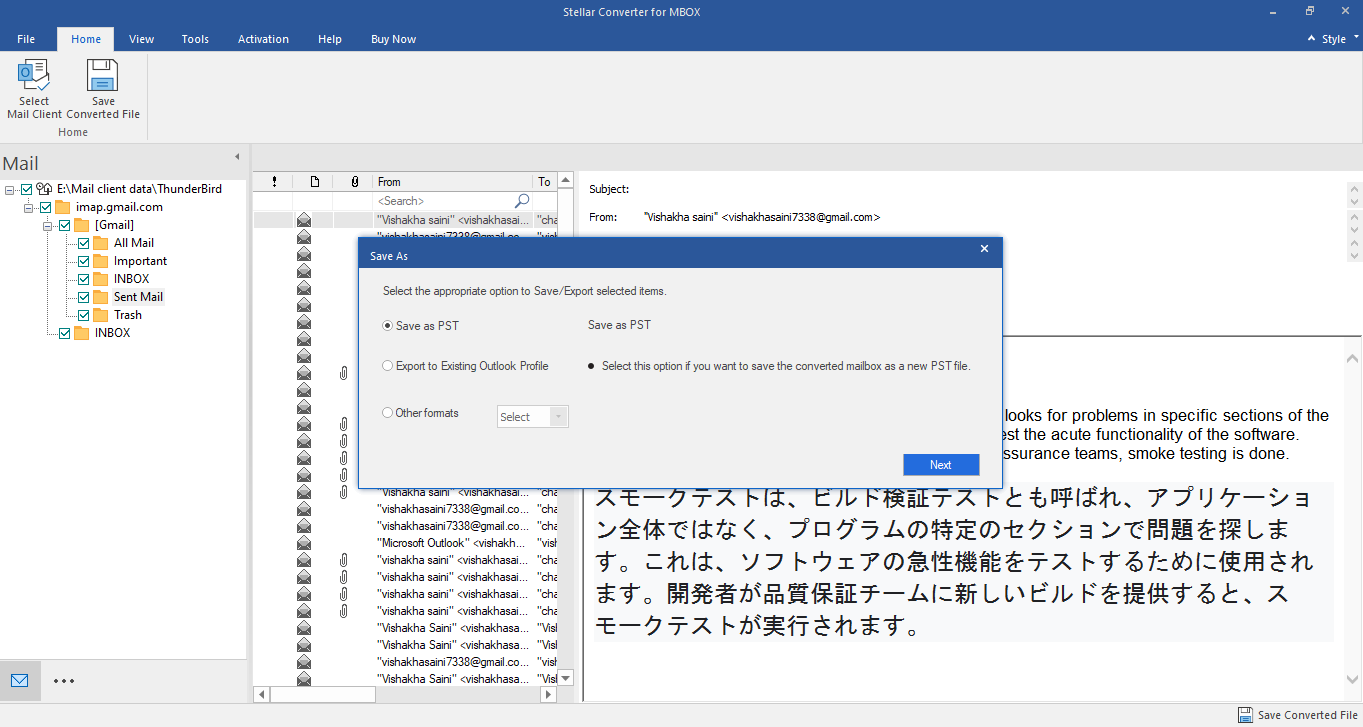Viewport: 1363px width, 727px height.
Task: Click the mail list scroll-up arrow
Action: tap(565, 181)
